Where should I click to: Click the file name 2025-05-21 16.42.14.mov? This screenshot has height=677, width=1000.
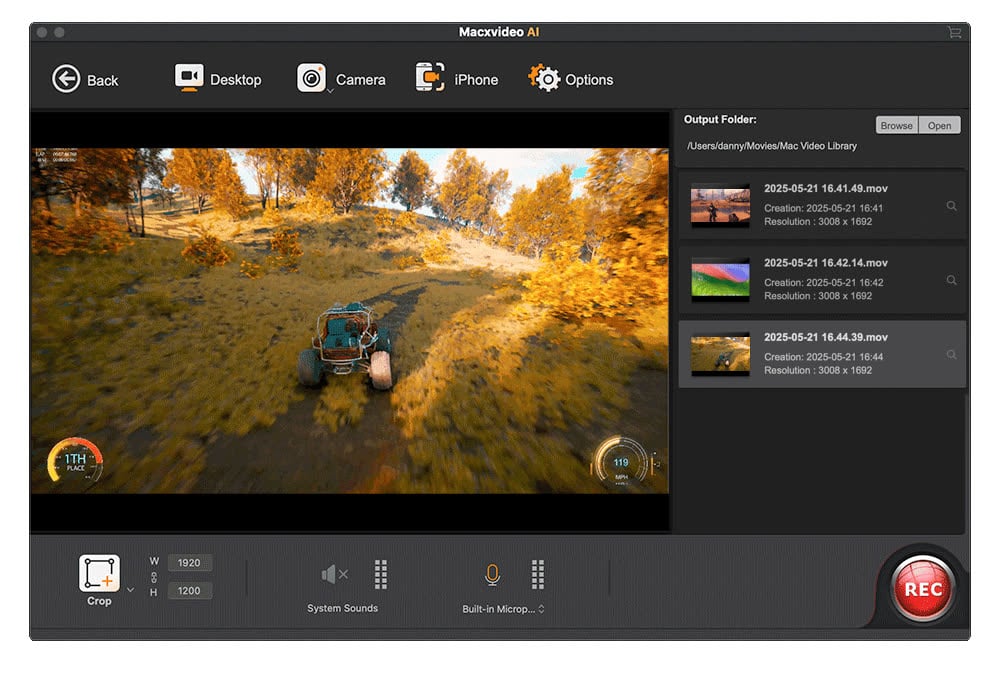coord(826,263)
